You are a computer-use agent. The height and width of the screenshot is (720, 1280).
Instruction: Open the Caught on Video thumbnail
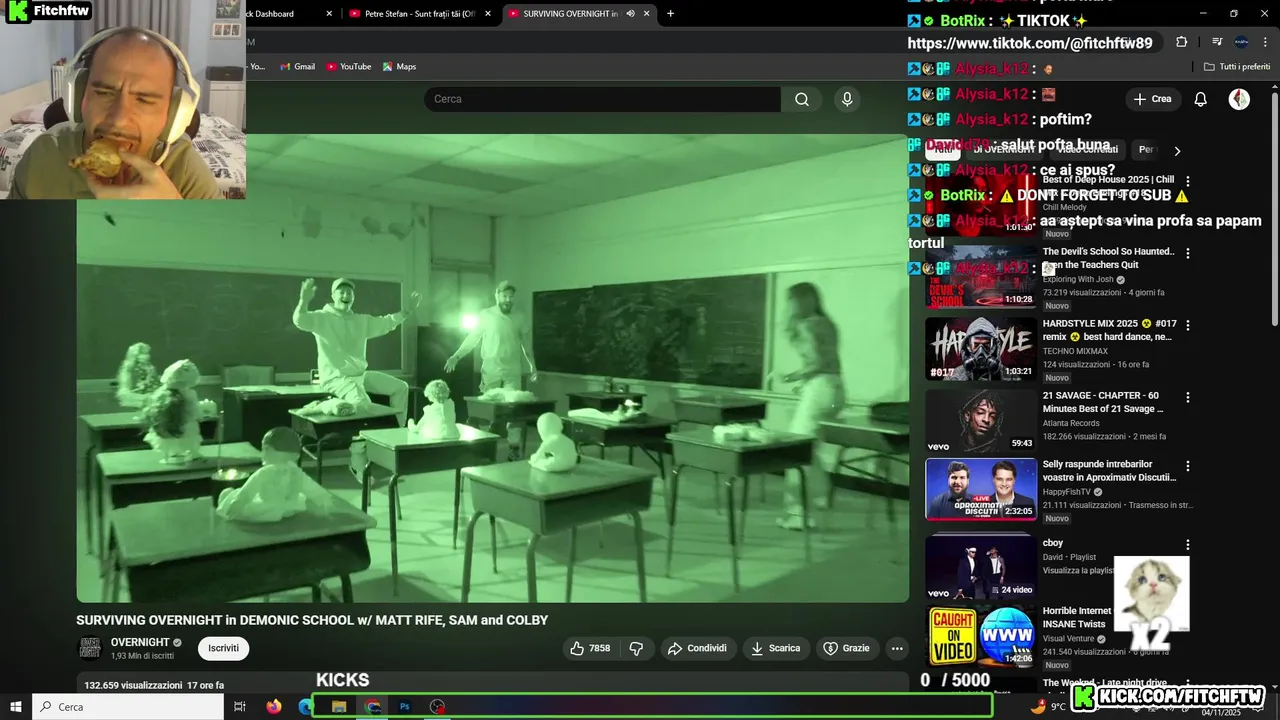click(x=981, y=636)
